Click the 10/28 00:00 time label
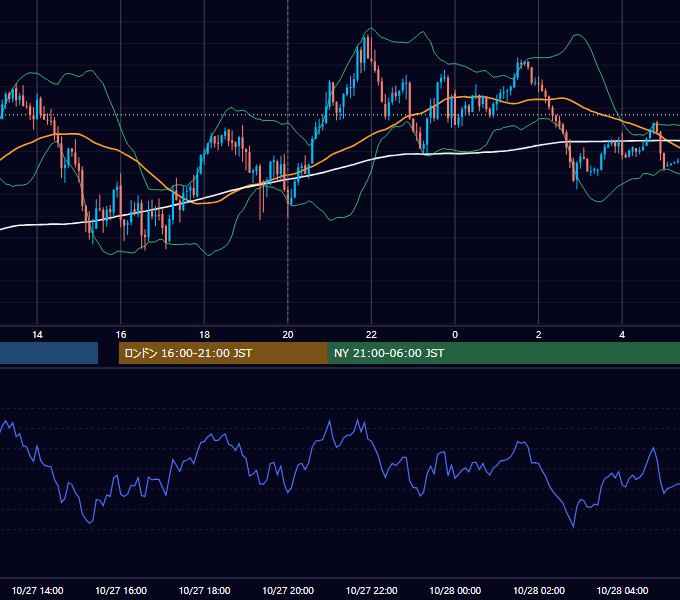 (455, 590)
